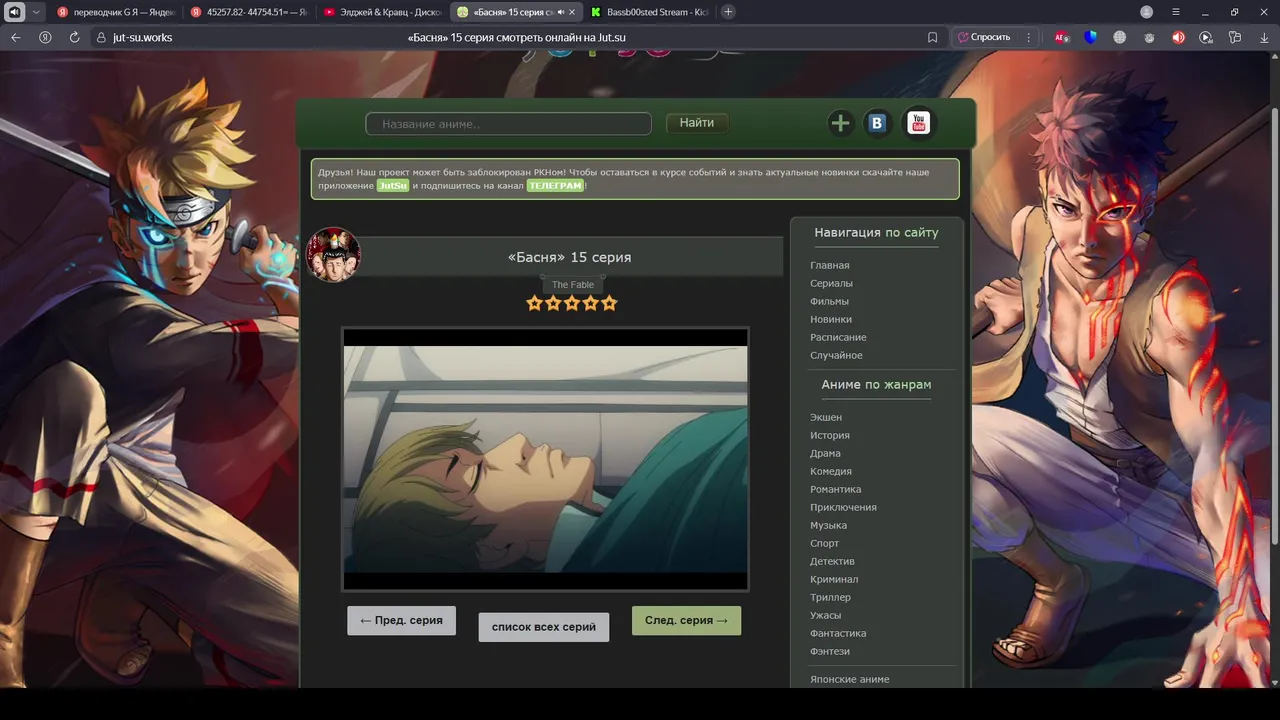
Task: Switch to the 45257.82- 44754.51 tab
Action: tap(248, 12)
